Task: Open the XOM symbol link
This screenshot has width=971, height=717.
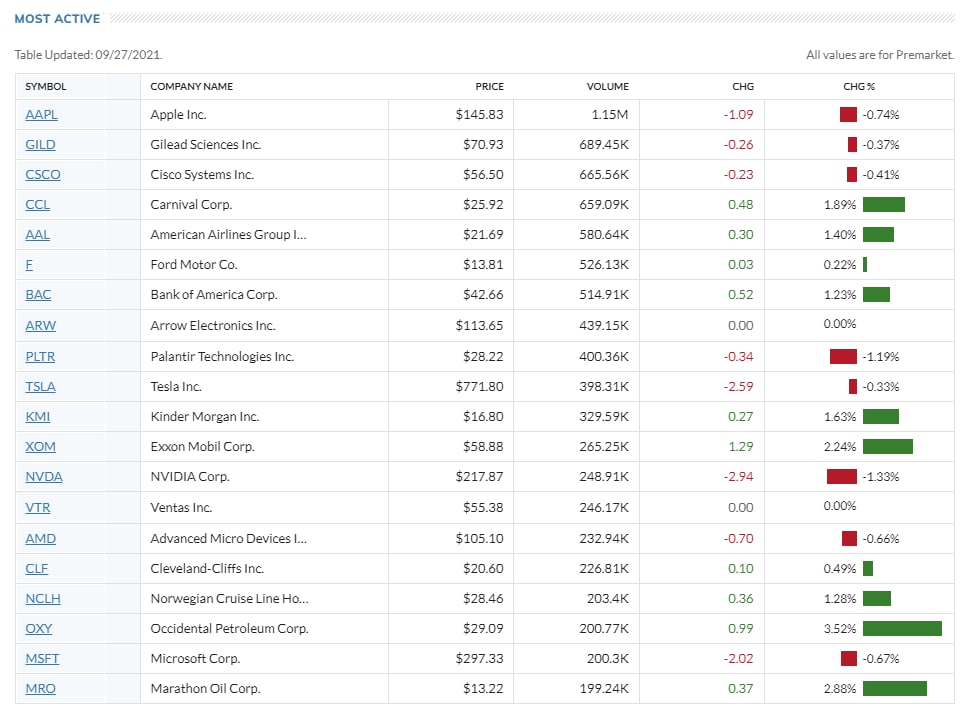Action: point(40,446)
